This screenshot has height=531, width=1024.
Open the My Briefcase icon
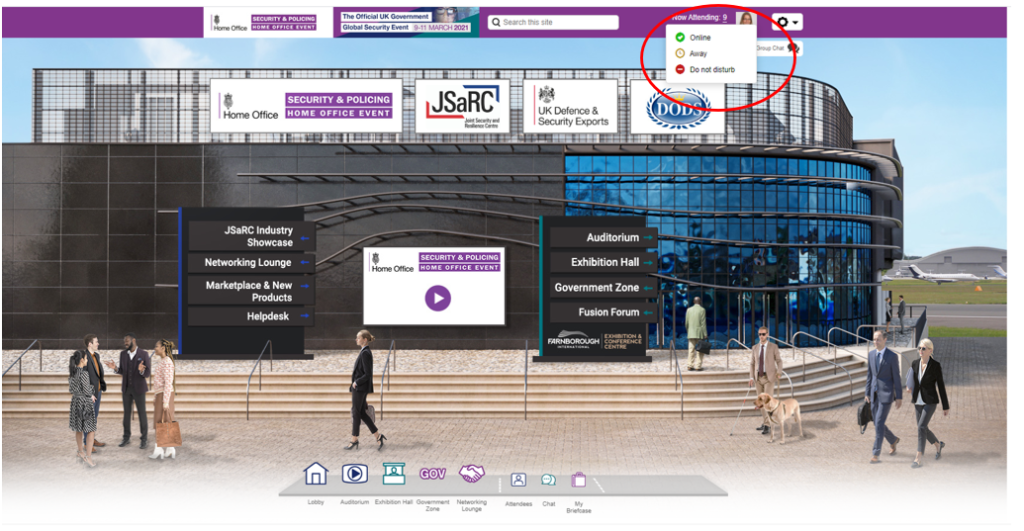579,480
